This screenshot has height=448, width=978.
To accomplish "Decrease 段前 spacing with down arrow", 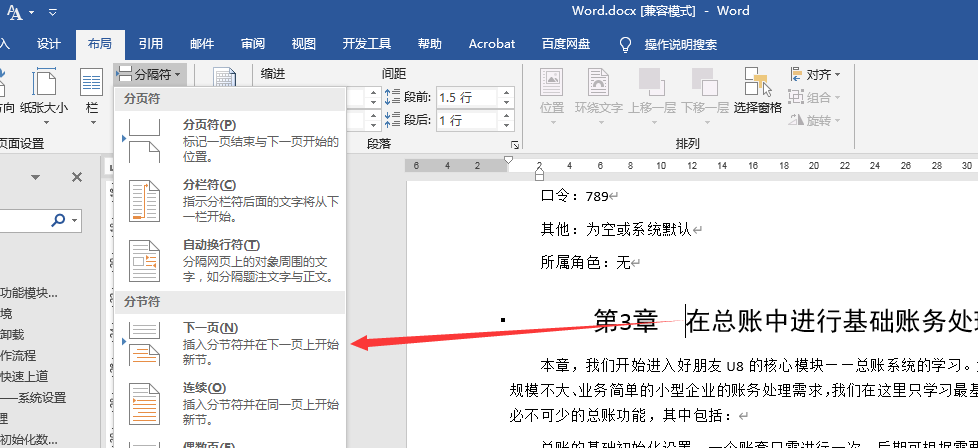I will pos(506,102).
